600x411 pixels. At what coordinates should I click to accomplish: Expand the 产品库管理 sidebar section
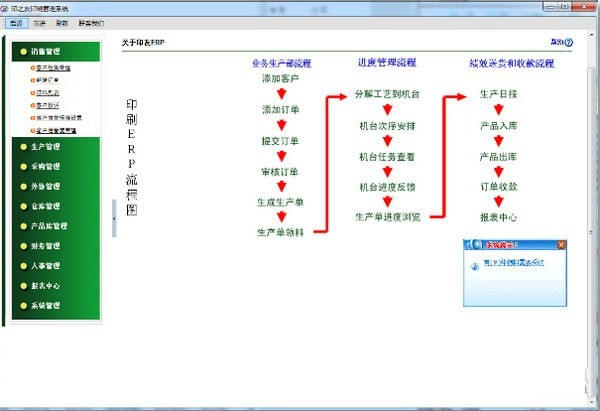pos(56,226)
